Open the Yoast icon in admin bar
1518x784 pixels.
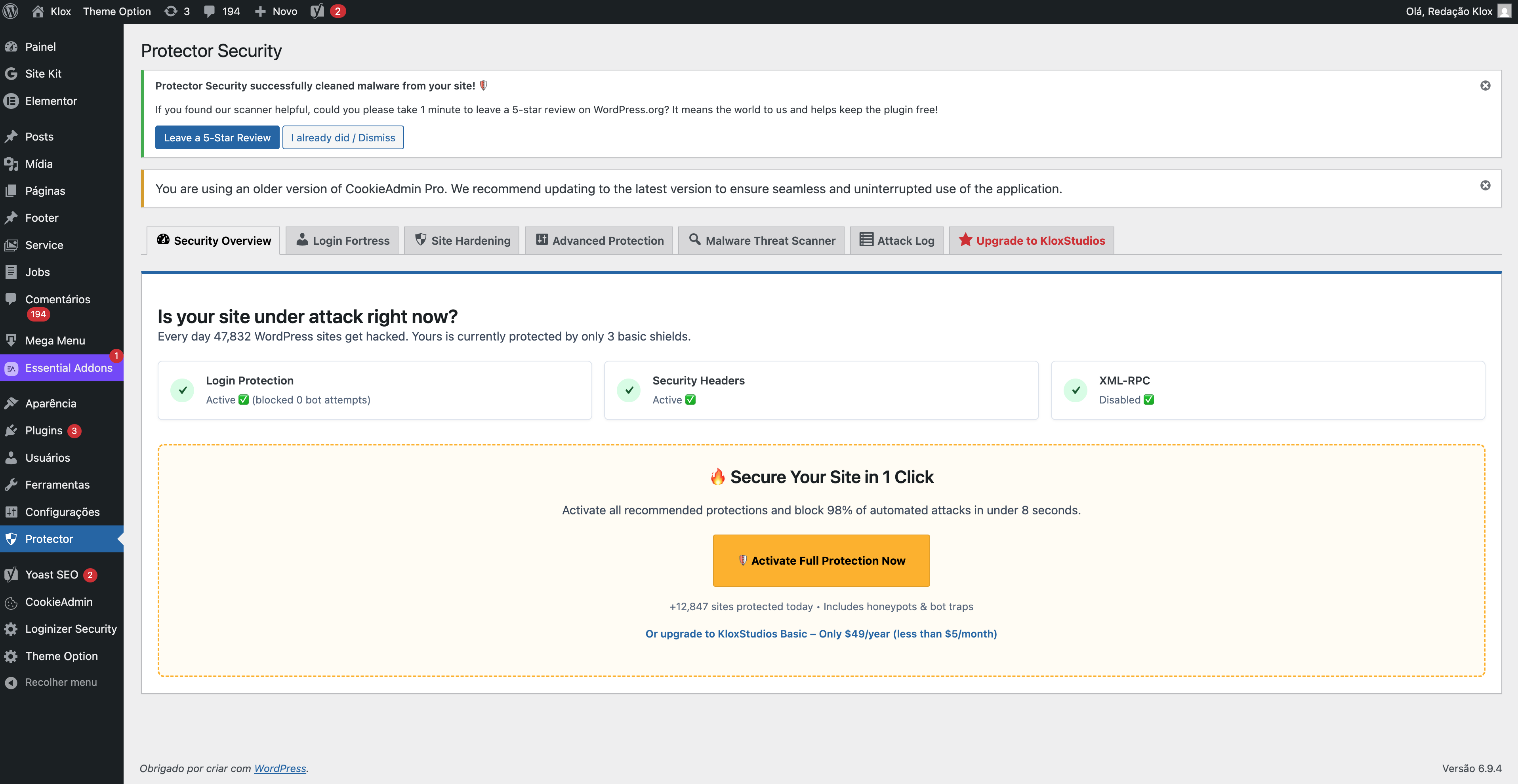(x=317, y=11)
